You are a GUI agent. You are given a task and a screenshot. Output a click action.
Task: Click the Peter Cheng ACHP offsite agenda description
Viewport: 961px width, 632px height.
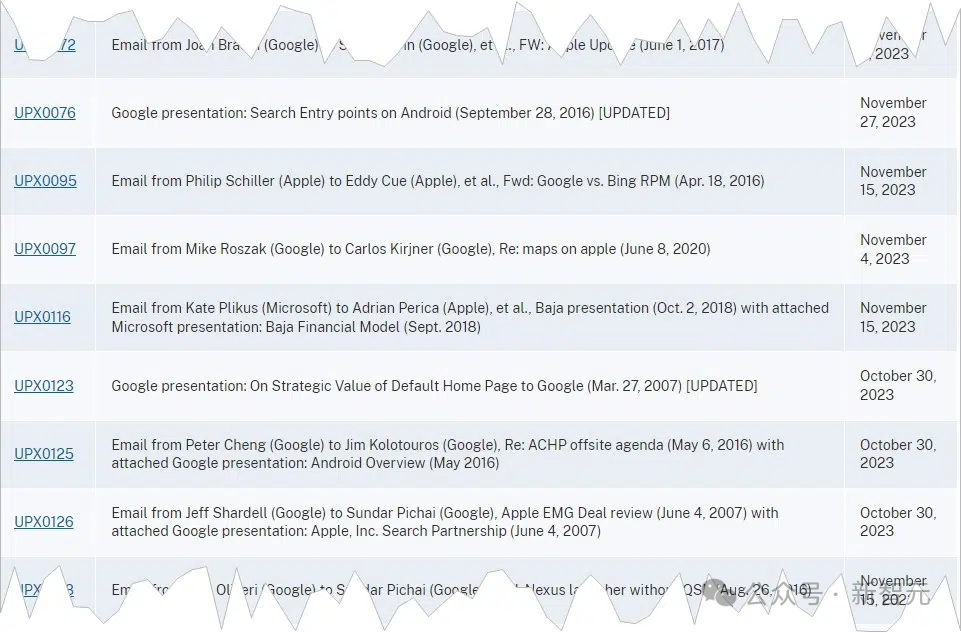tap(447, 454)
